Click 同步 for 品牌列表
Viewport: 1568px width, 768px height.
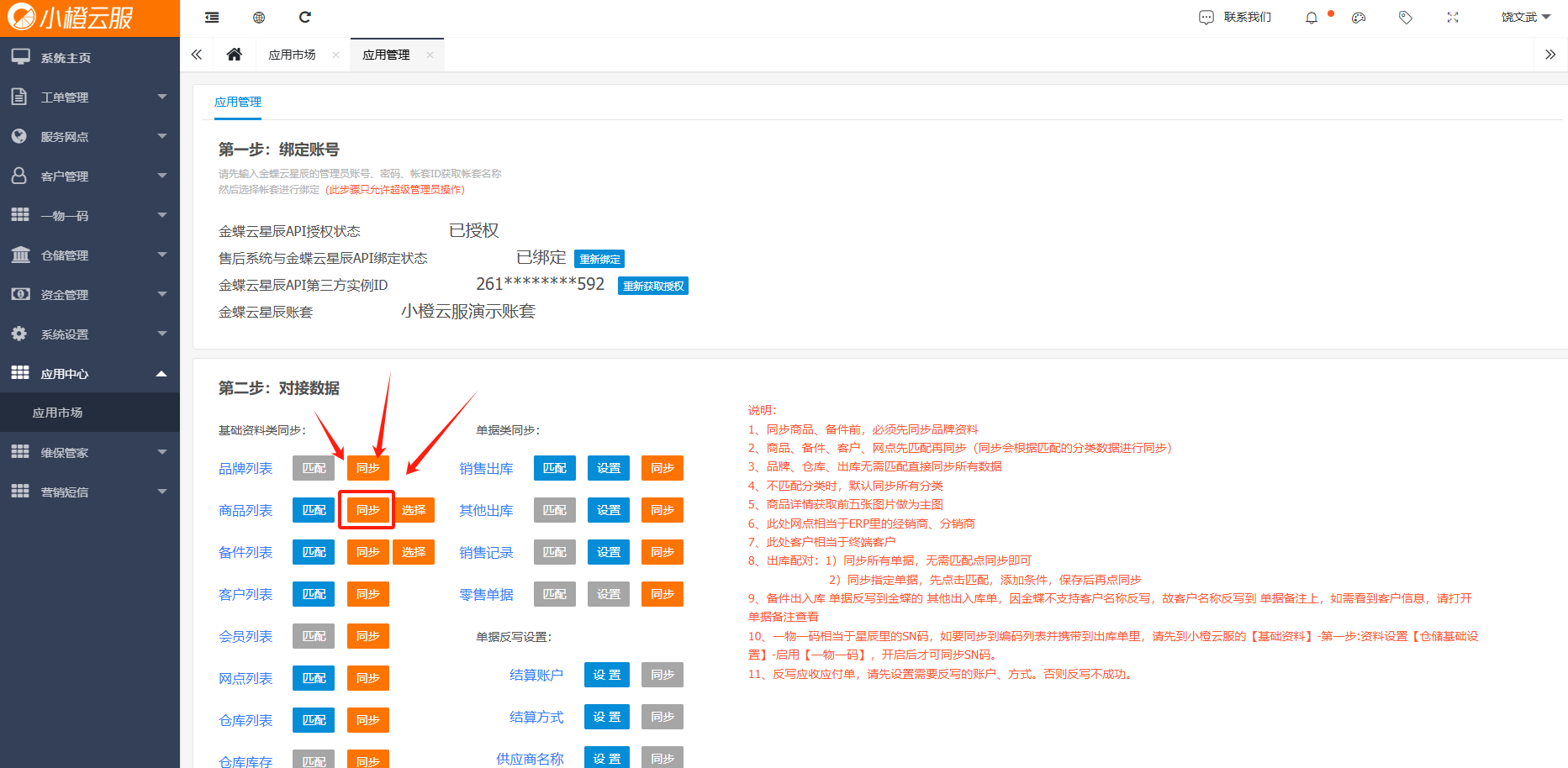click(x=368, y=468)
